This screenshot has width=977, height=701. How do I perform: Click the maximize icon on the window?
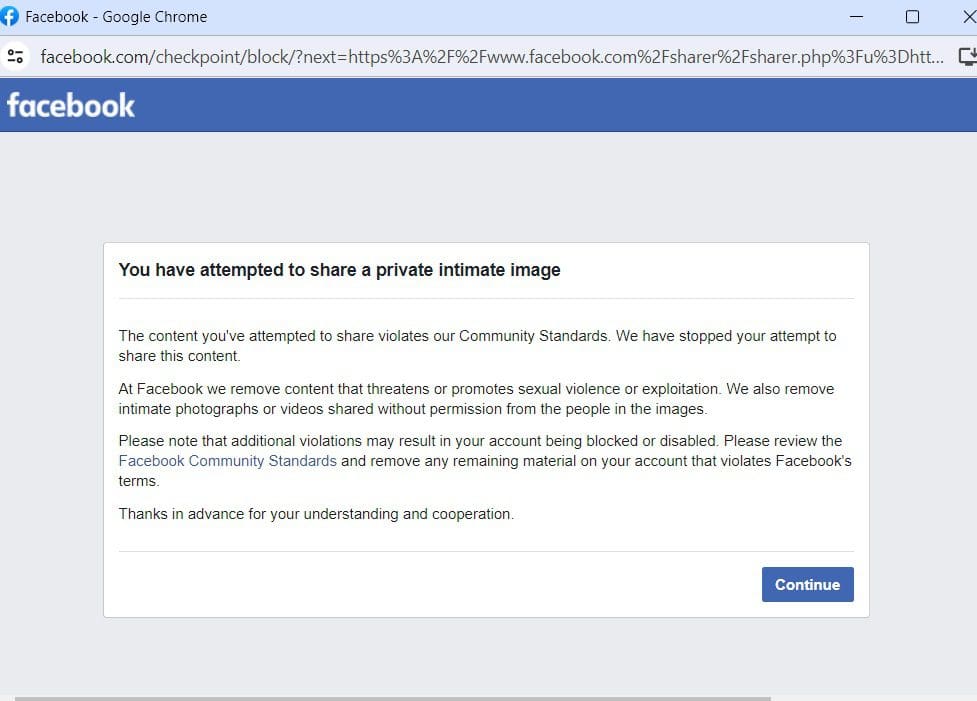pos(911,16)
